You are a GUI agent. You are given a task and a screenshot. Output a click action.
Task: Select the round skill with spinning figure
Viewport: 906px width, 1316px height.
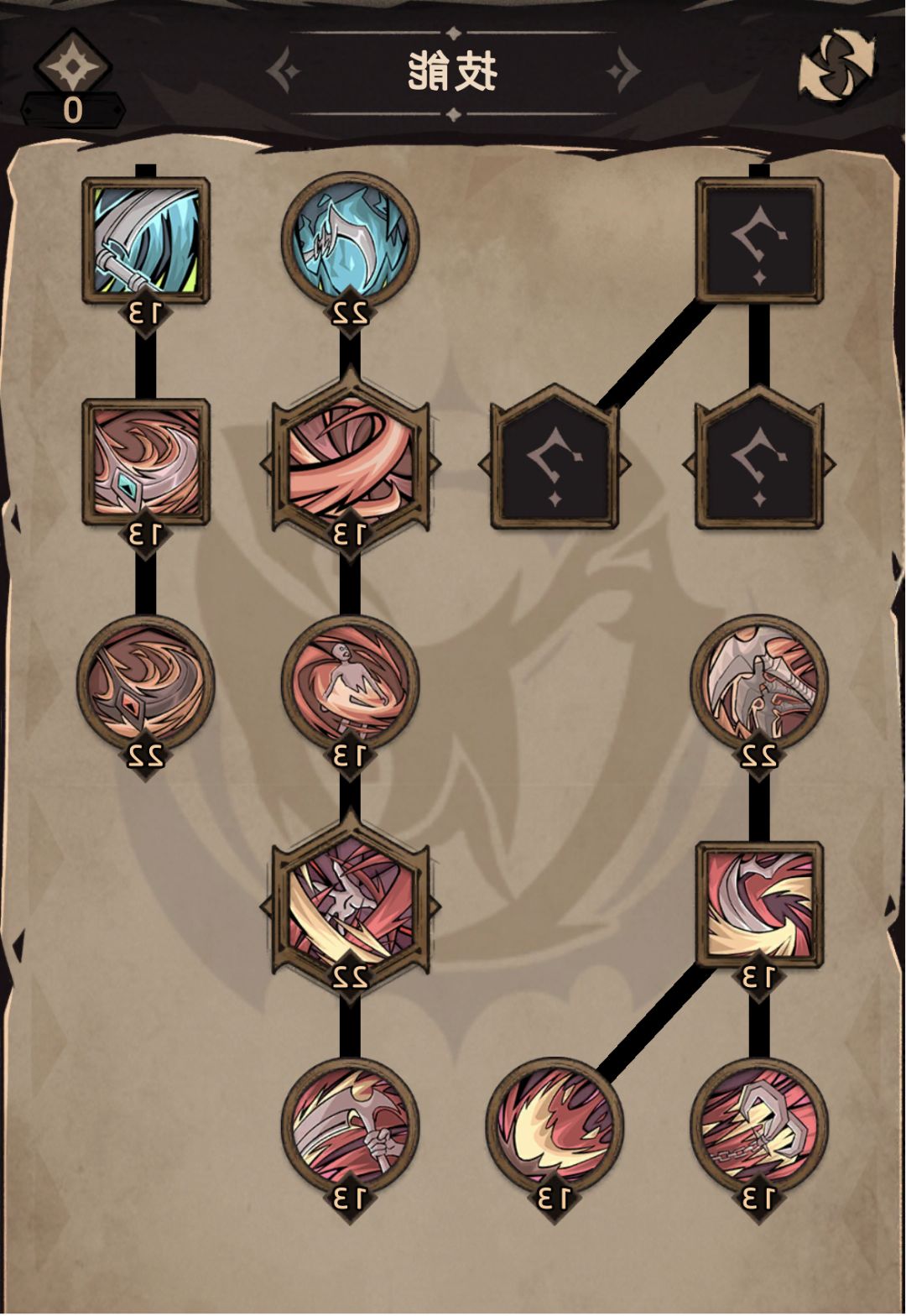pos(350,683)
